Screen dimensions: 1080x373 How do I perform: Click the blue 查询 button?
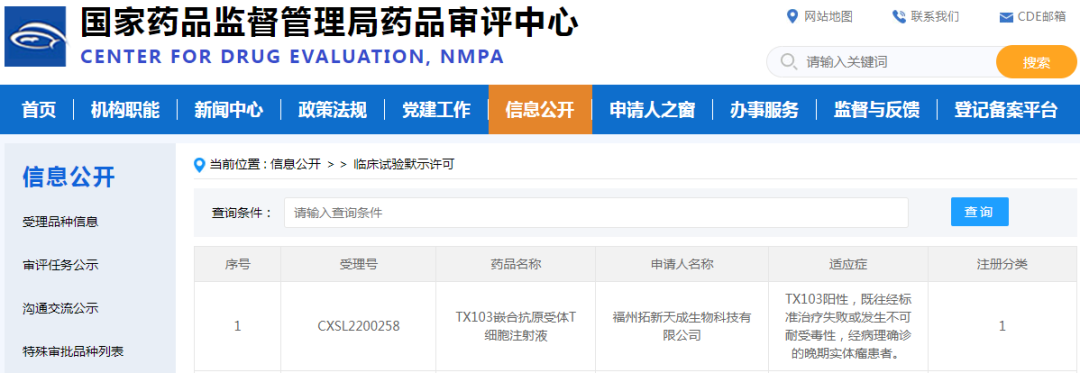[x=979, y=212]
